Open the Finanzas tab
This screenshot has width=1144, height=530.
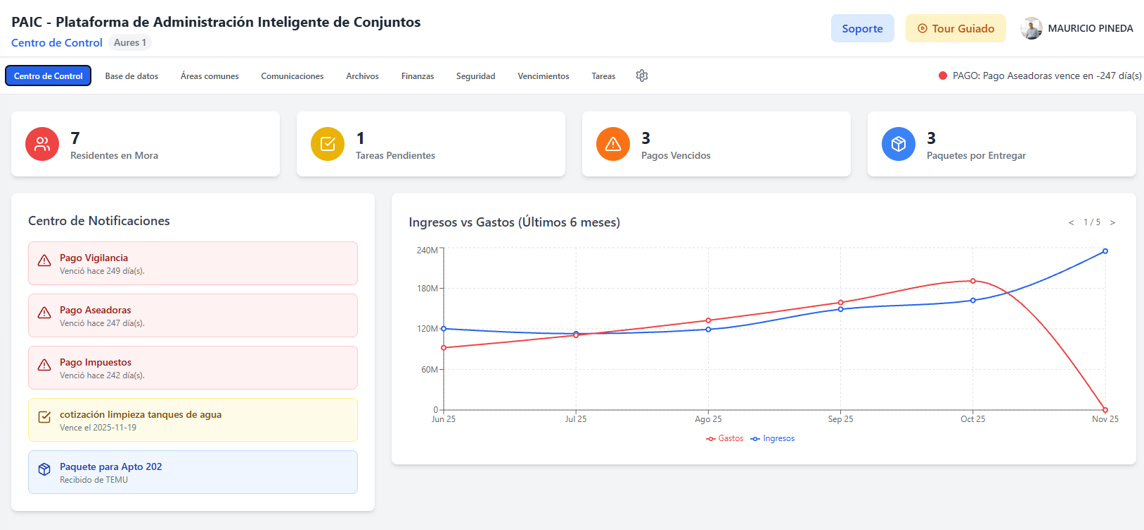(x=417, y=76)
